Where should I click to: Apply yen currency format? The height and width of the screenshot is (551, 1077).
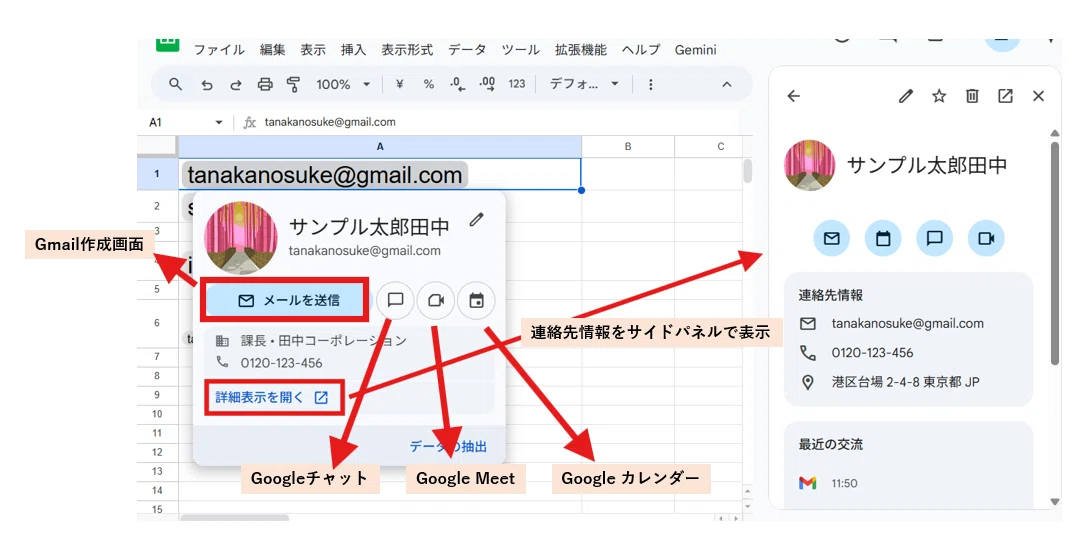(x=400, y=84)
